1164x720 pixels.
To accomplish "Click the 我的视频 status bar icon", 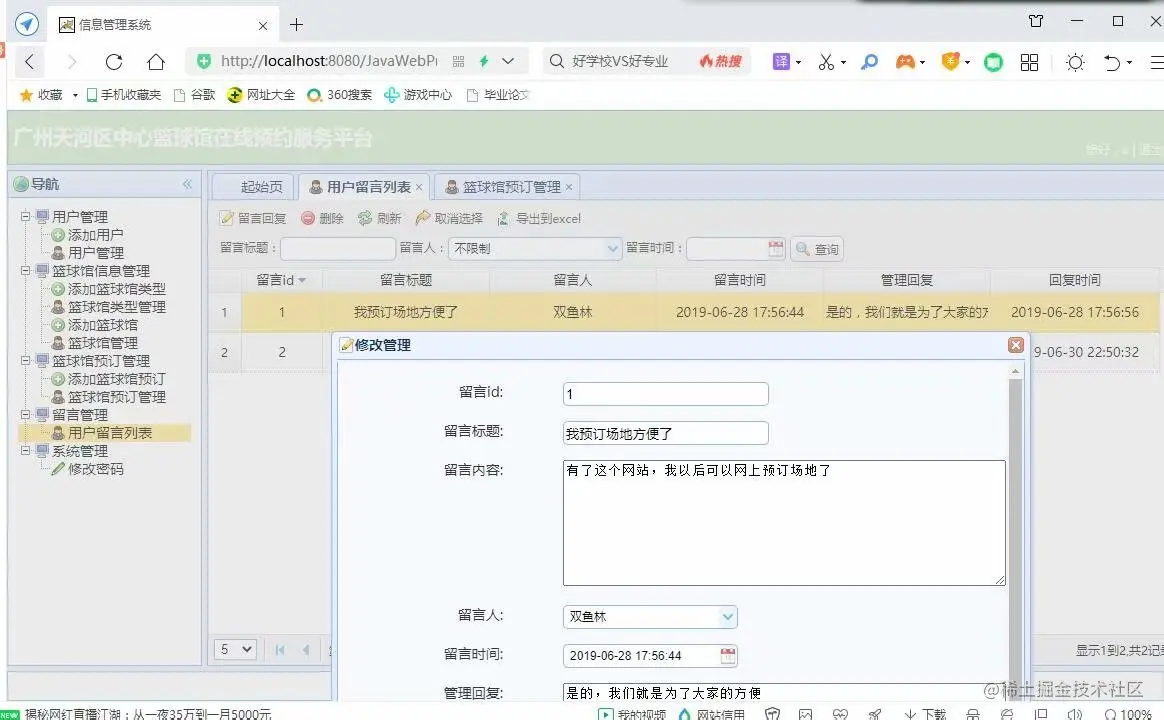I will (606, 714).
